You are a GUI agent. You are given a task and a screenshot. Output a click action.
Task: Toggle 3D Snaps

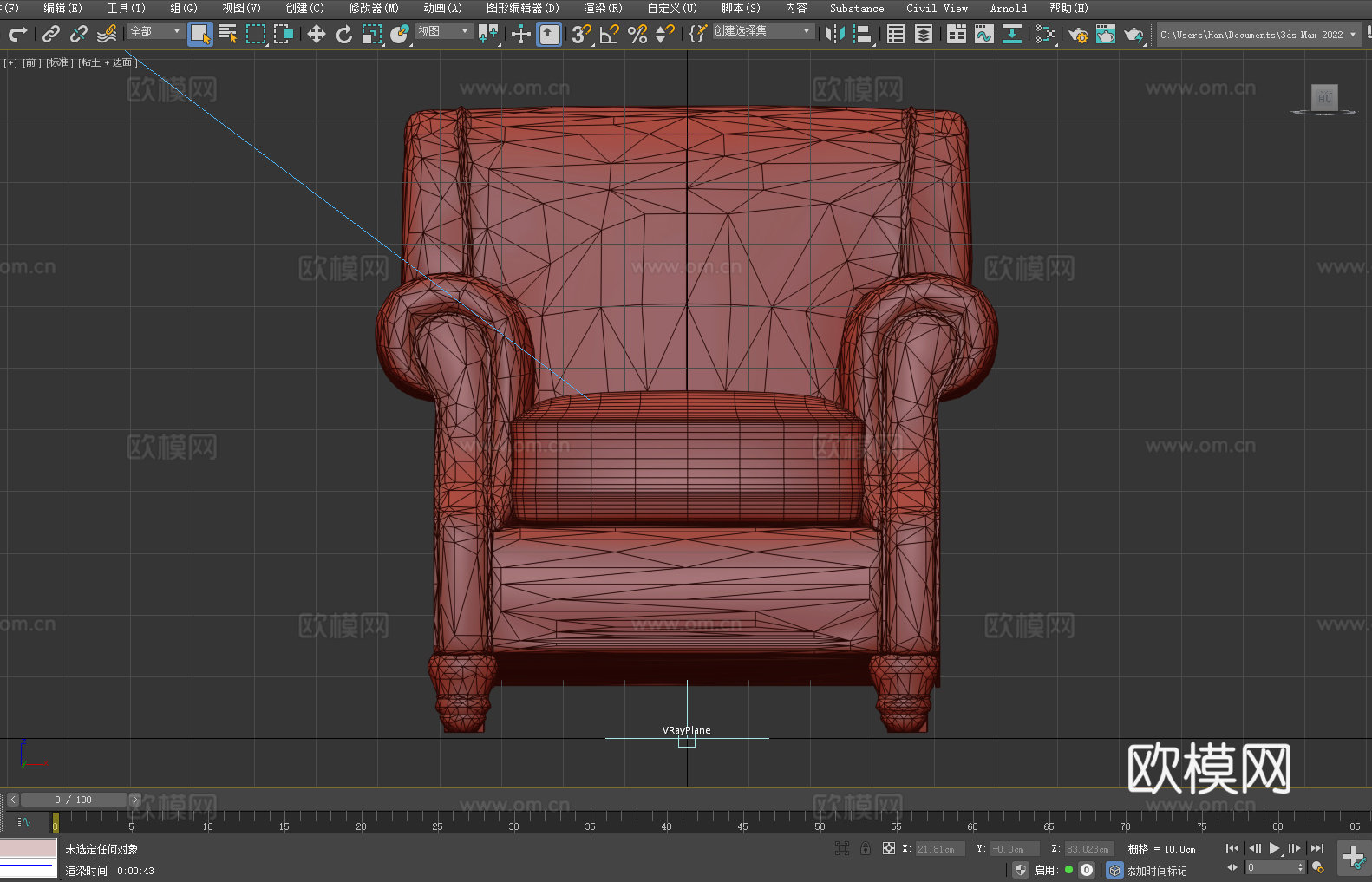point(582,34)
